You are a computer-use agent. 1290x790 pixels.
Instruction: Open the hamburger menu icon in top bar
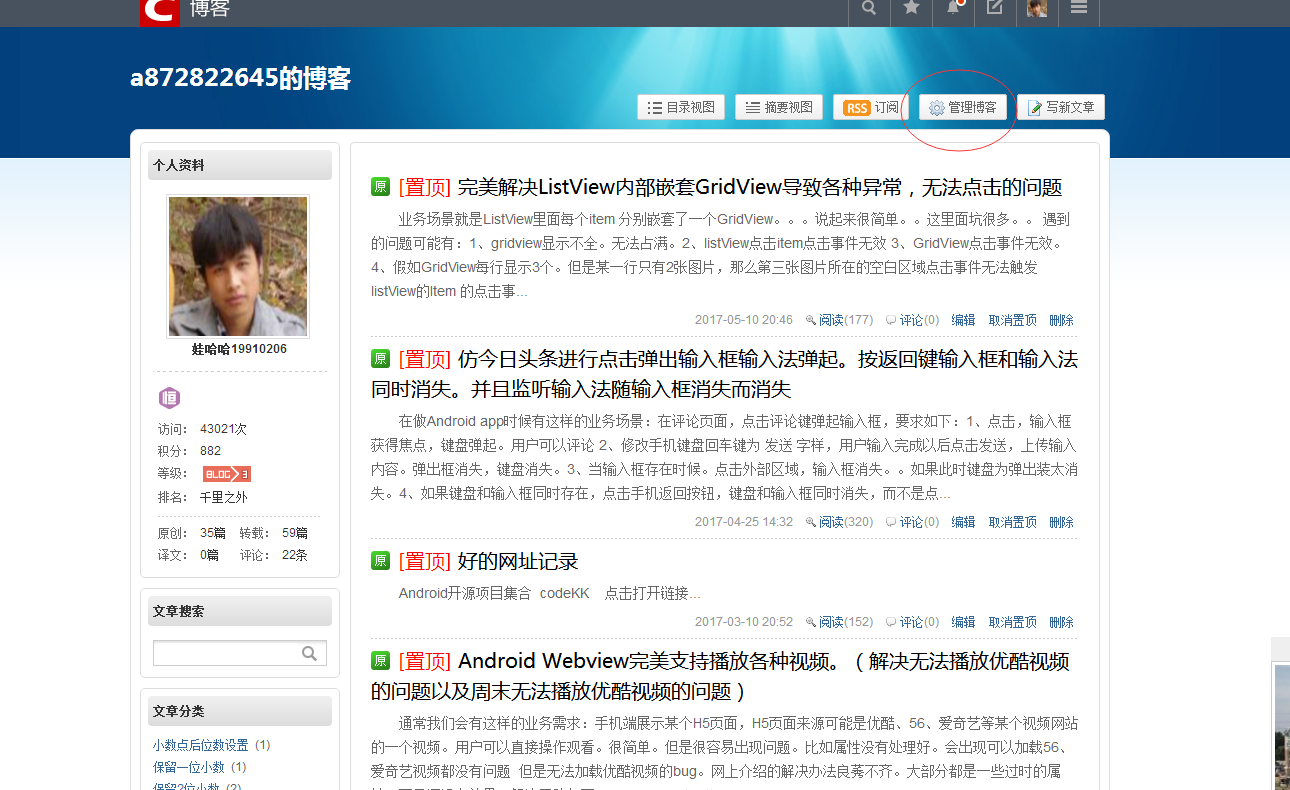[1079, 8]
